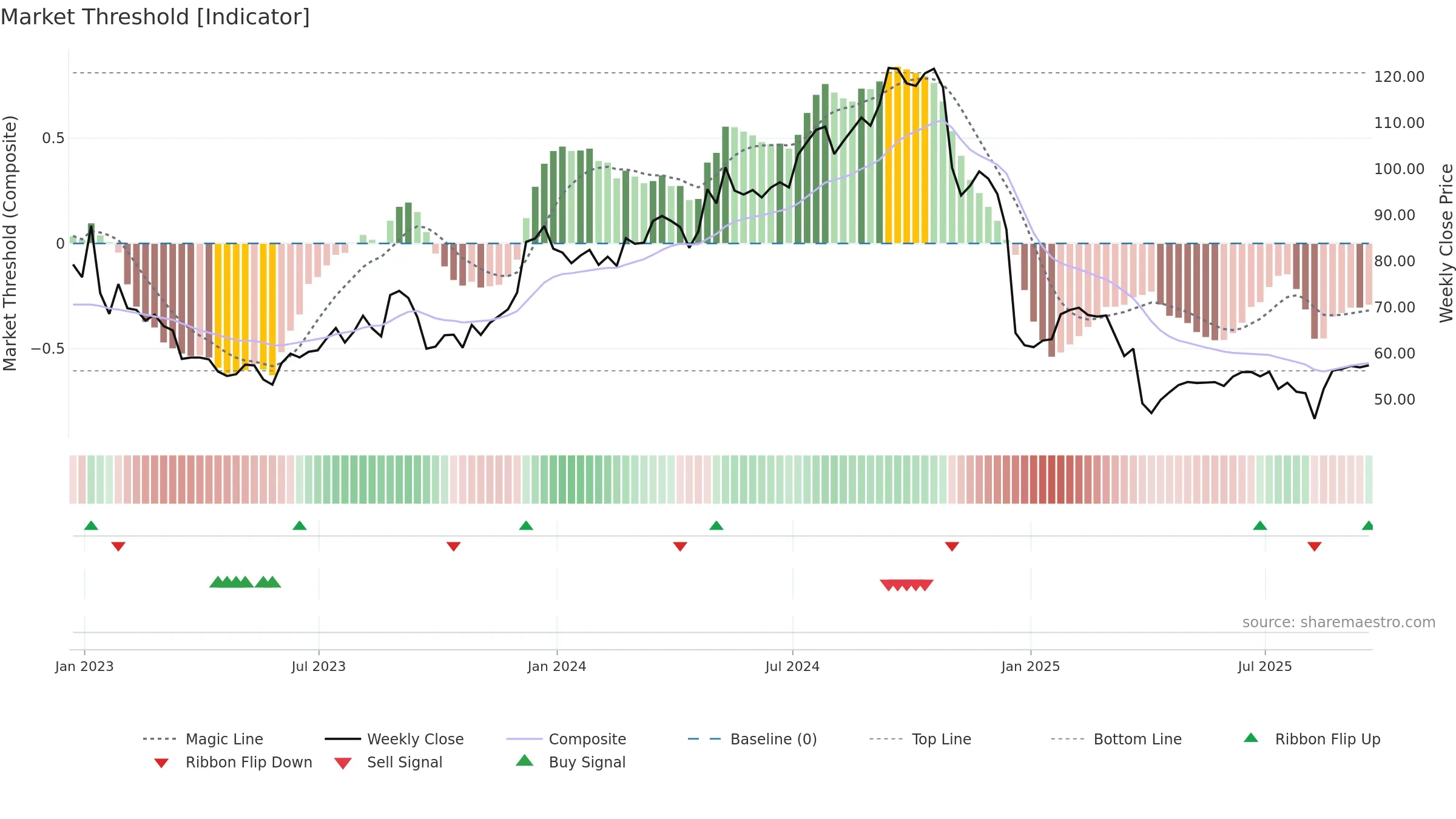Screen dimensions: 1456x819
Task: Toggle the Bottom Line legend entry
Action: 1116,739
